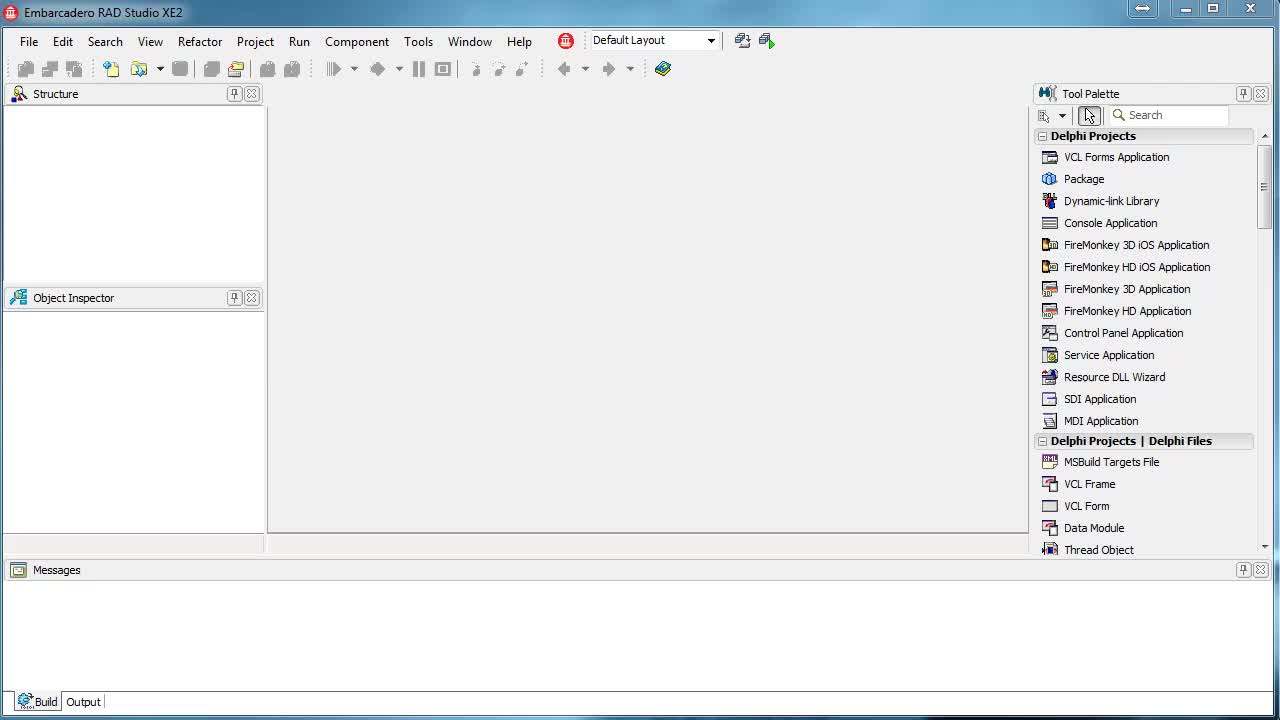Open the Search menu

pos(105,42)
